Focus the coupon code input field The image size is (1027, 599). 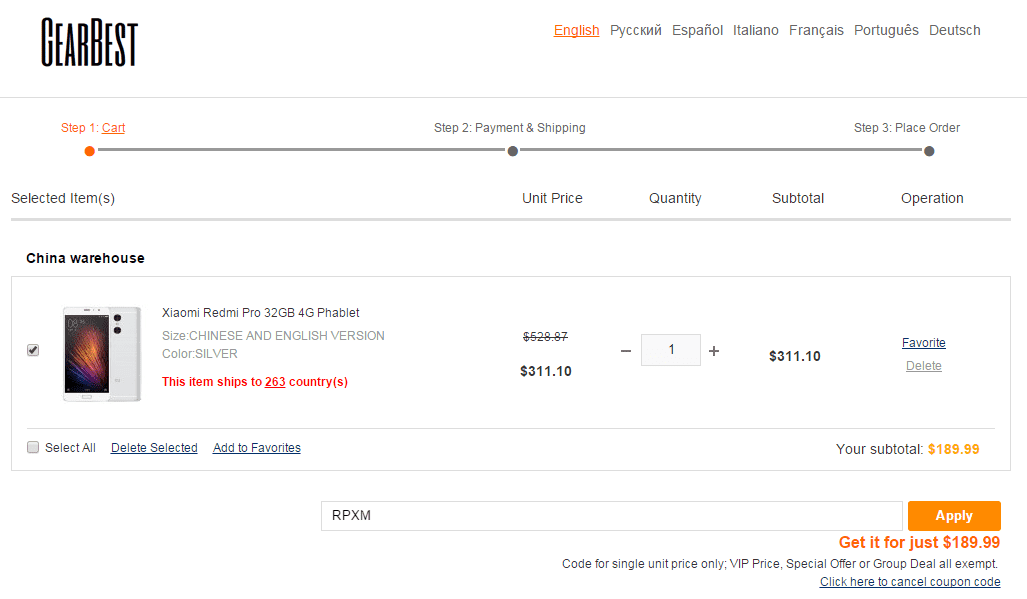(x=612, y=516)
